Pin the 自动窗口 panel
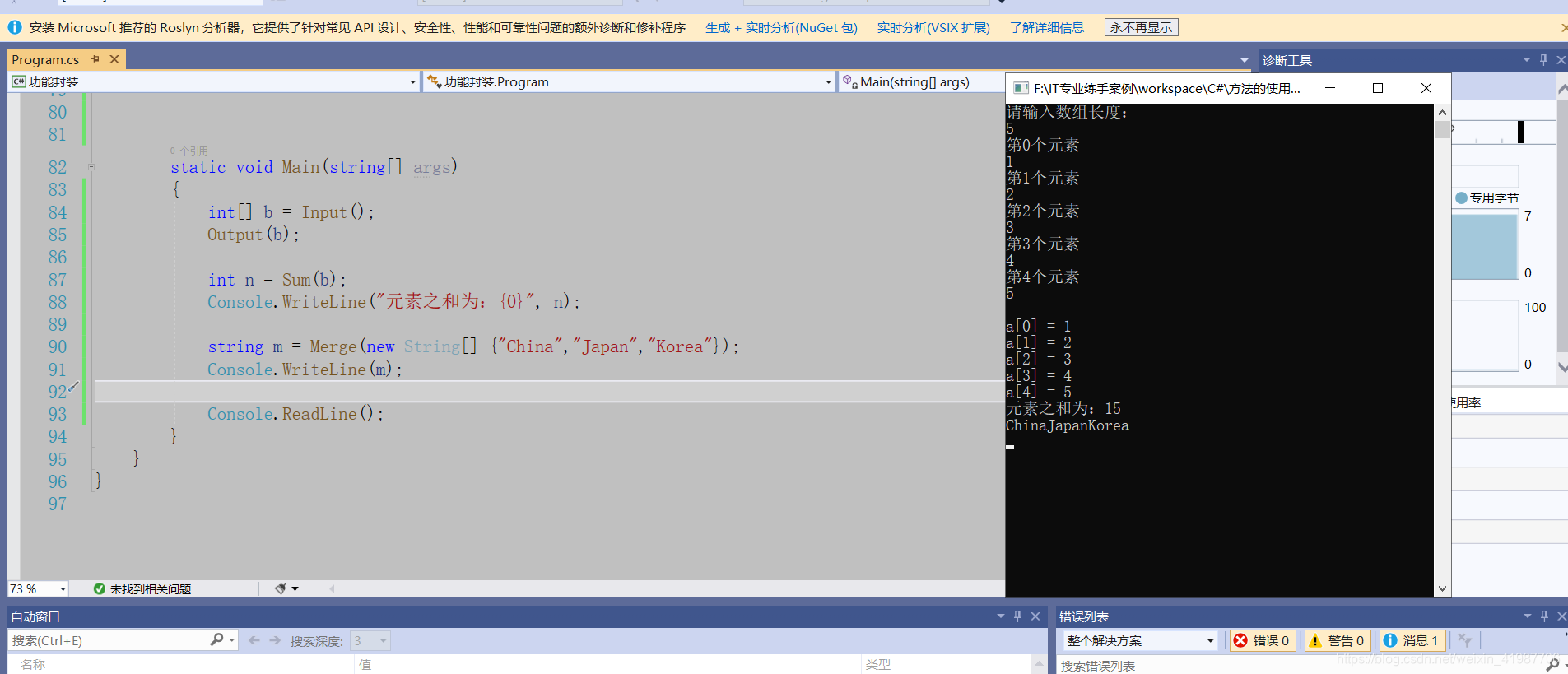Viewport: 1568px width, 674px height. 1018,616
